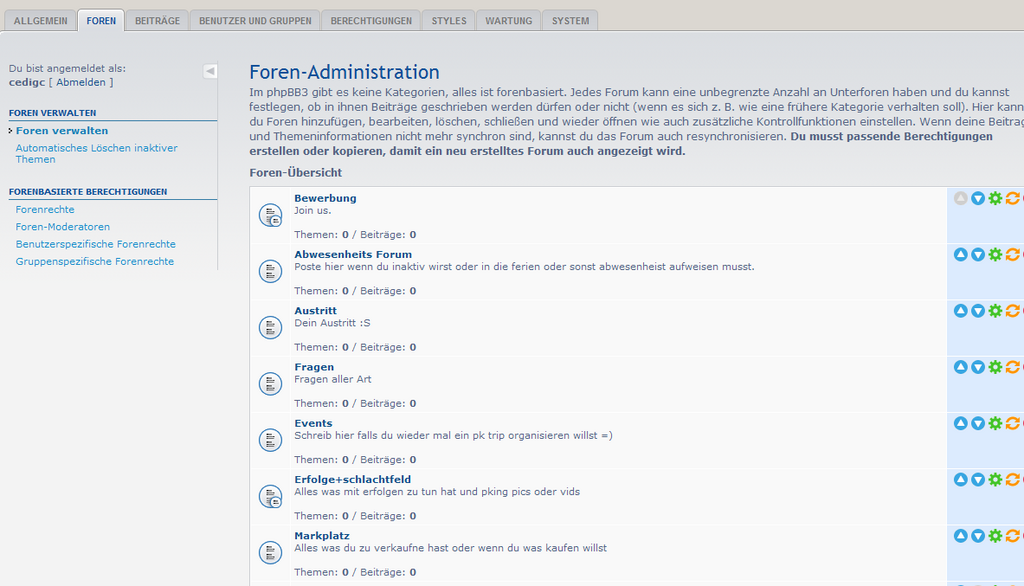Screen dimensions: 1024x586
Task: Switch to the Allgemein tab
Action: (x=40, y=21)
